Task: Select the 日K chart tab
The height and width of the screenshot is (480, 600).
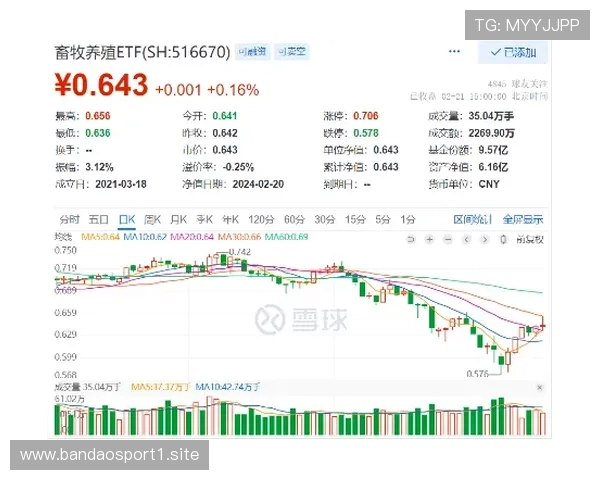Action: point(127,220)
